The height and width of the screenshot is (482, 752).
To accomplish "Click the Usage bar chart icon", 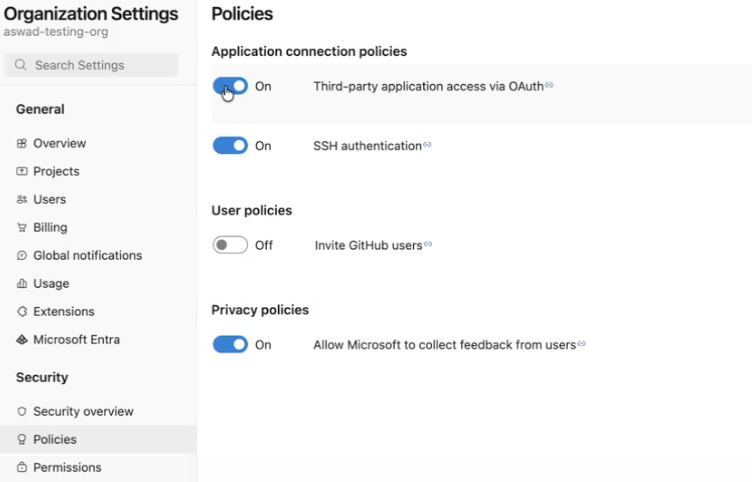I will tap(22, 283).
